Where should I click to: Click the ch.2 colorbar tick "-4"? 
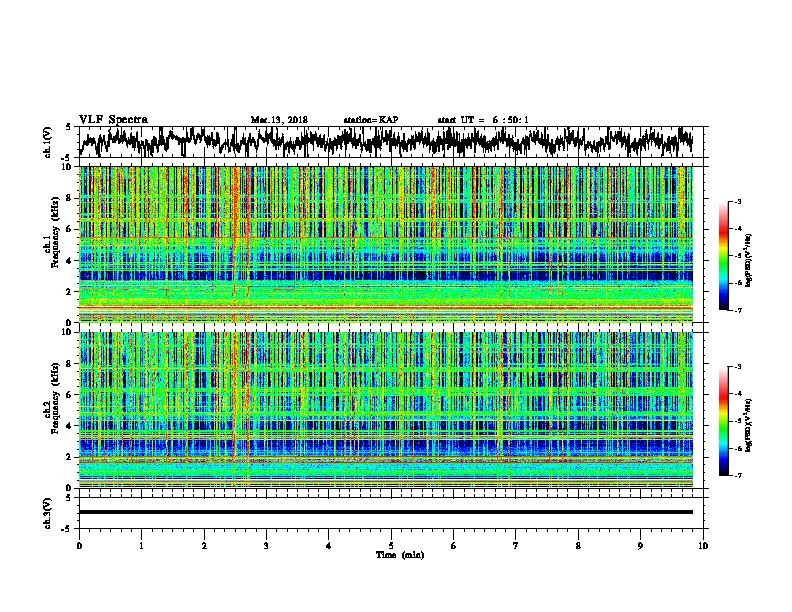738,393
